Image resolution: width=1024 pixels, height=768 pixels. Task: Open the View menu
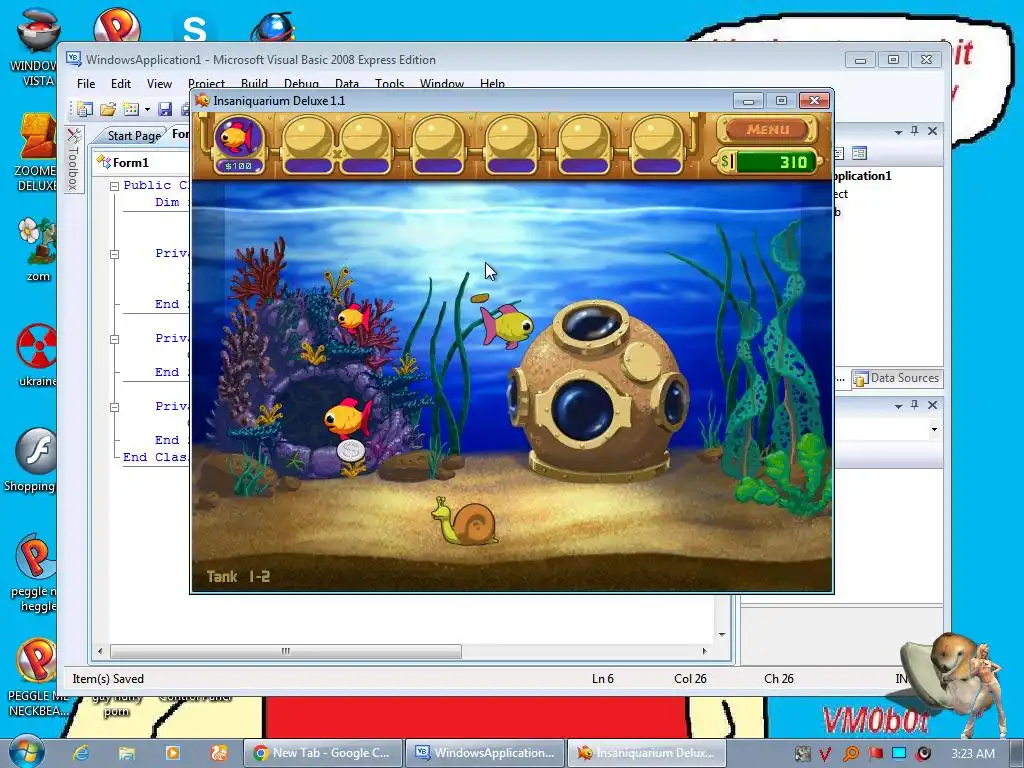click(159, 84)
